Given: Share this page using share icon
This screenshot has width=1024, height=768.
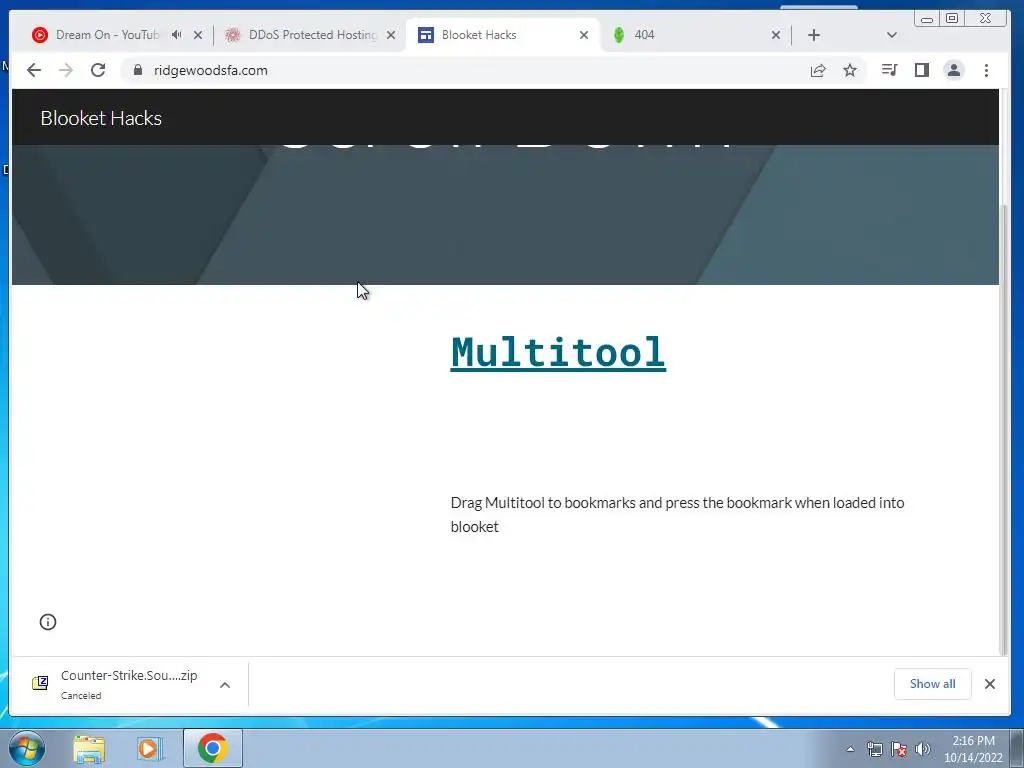Looking at the screenshot, I should 818,71.
